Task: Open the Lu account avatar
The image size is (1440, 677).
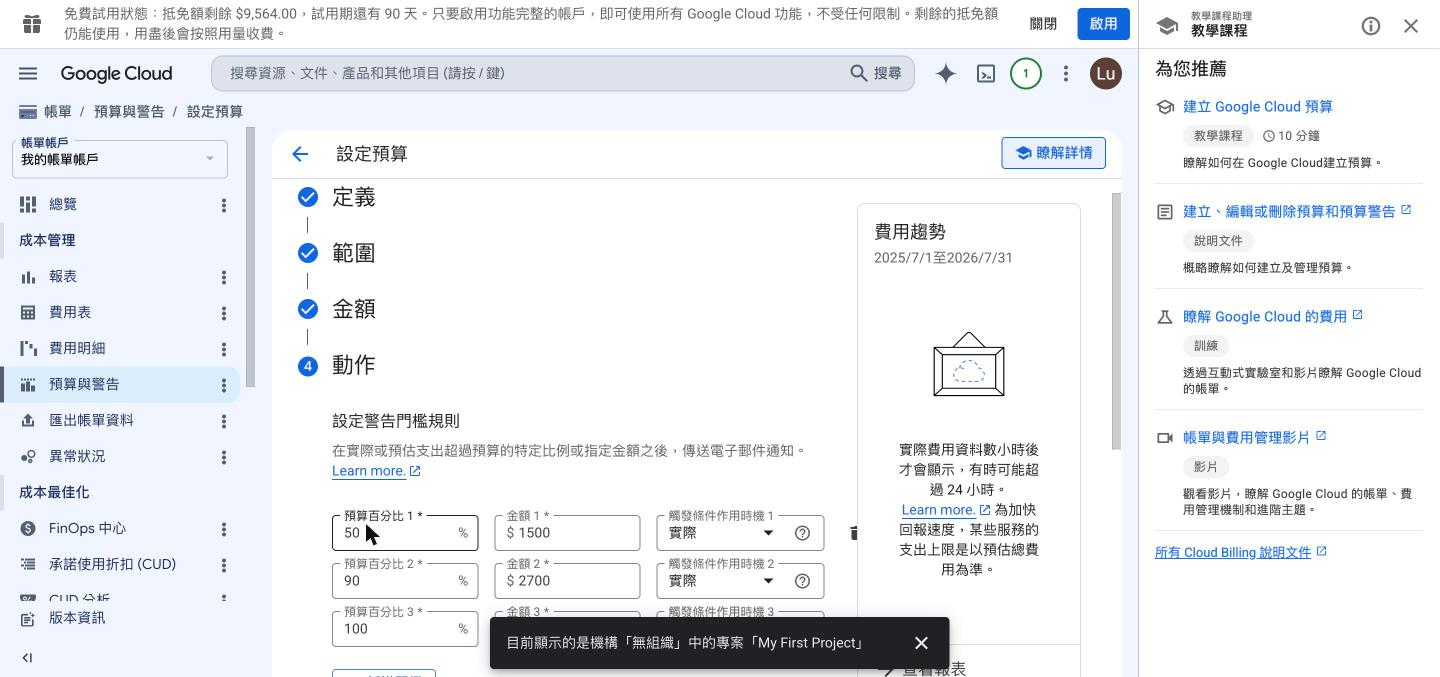Action: click(x=1105, y=73)
